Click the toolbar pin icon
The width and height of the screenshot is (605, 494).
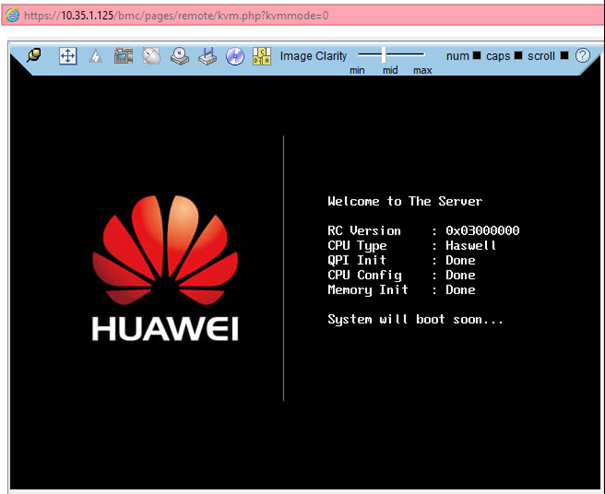point(34,56)
